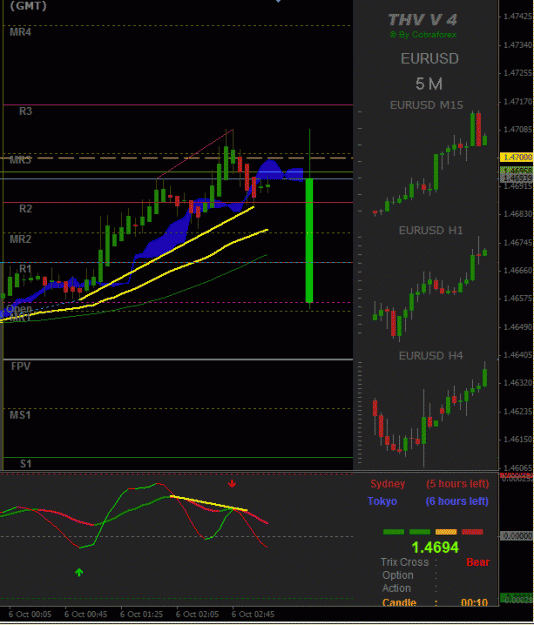Click the MS1 support level label
This screenshot has width=534, height=625.
20,415
